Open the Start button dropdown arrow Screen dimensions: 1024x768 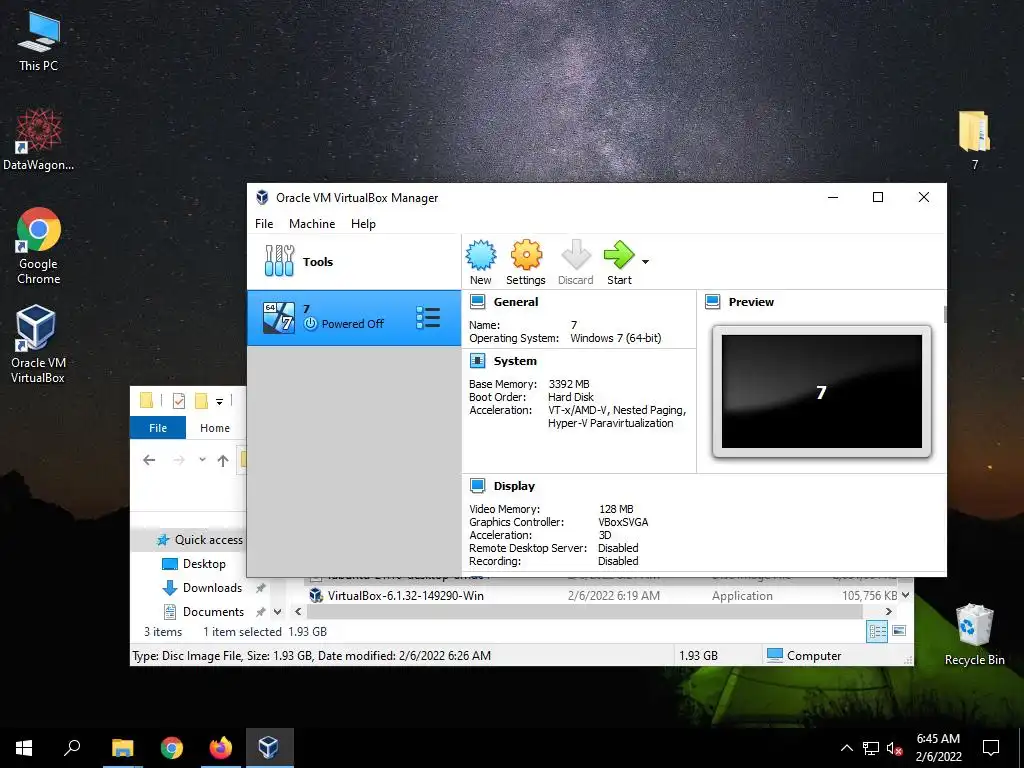(x=645, y=262)
